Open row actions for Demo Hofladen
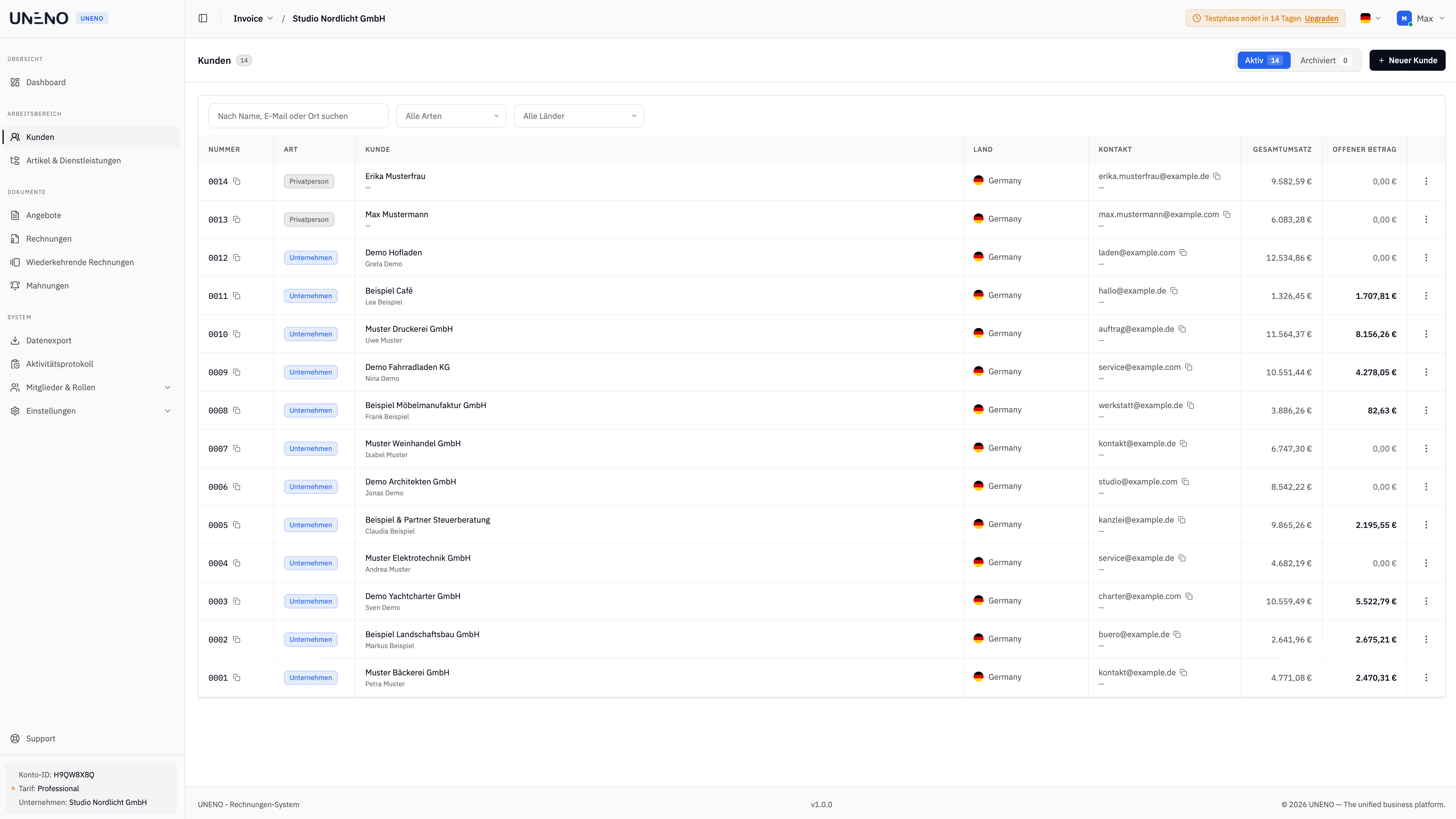The image size is (1456, 819). (1426, 258)
